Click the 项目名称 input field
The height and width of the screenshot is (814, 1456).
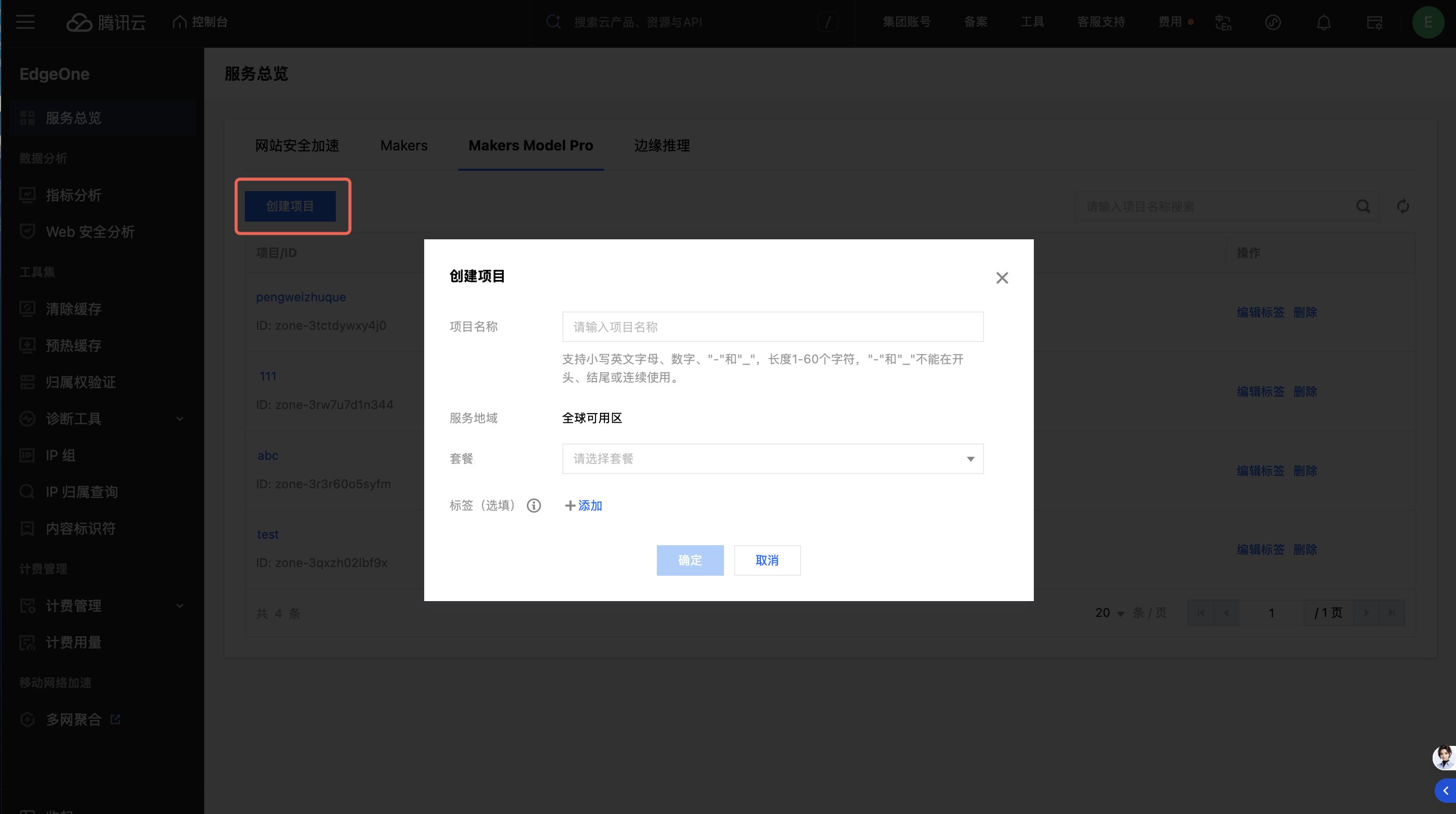773,327
